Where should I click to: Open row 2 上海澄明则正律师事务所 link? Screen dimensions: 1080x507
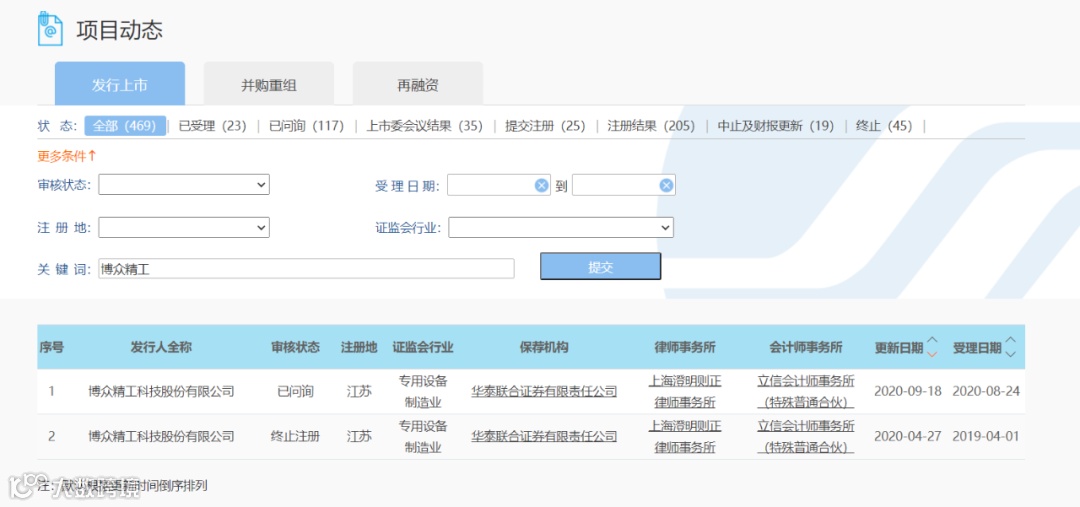tap(685, 436)
